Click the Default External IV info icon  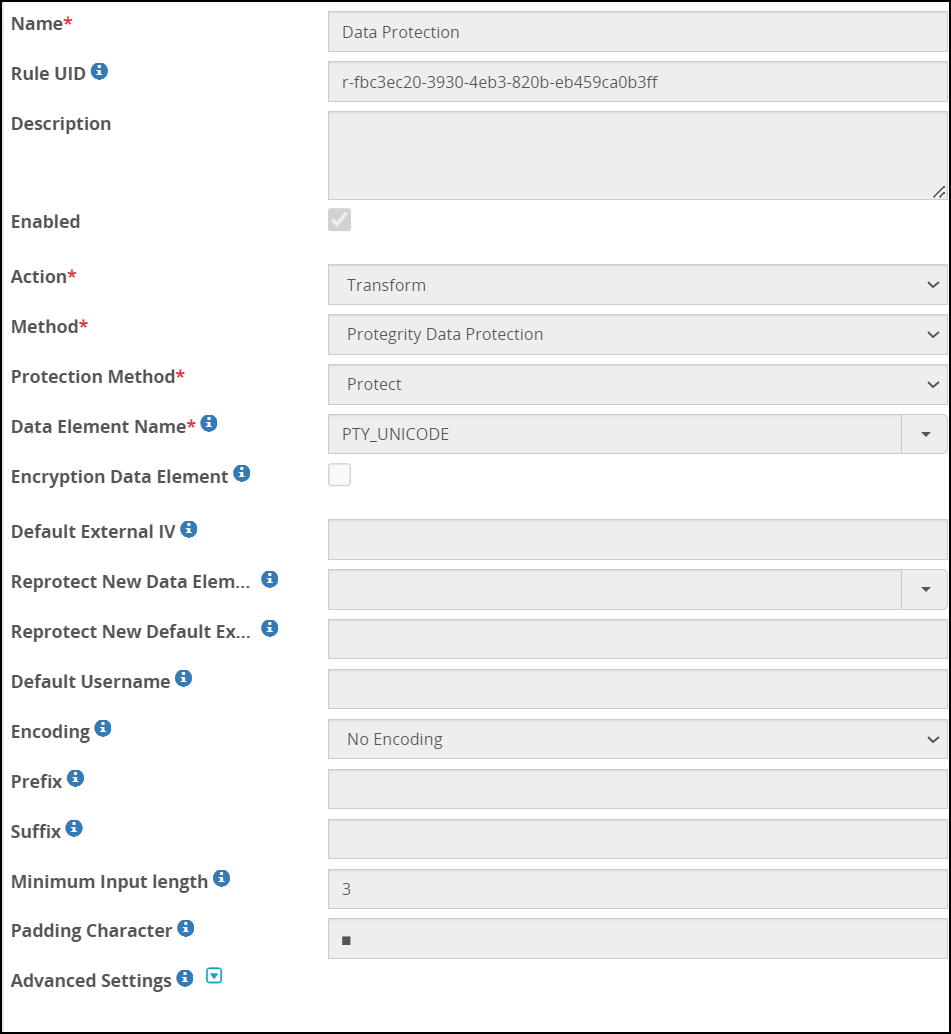click(x=188, y=529)
